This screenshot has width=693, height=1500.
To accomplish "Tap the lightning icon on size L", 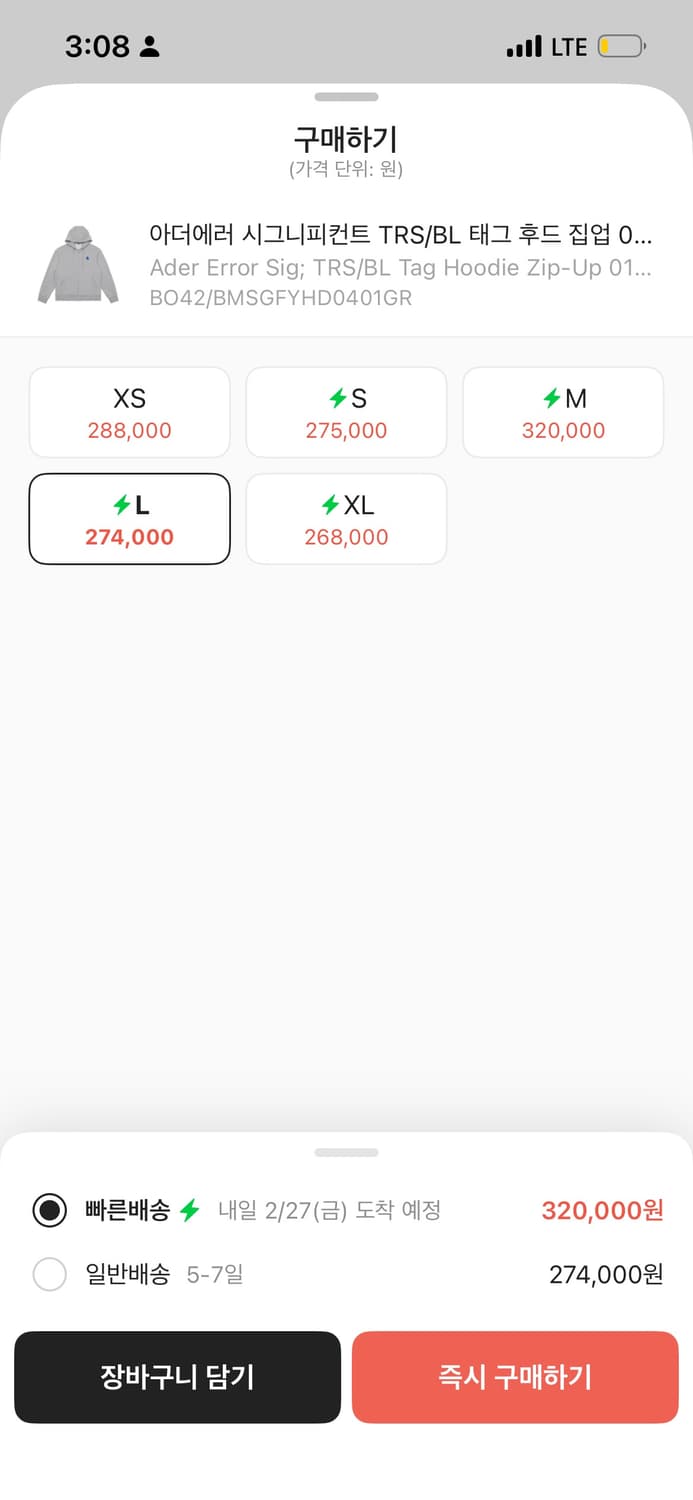I will click(x=120, y=506).
